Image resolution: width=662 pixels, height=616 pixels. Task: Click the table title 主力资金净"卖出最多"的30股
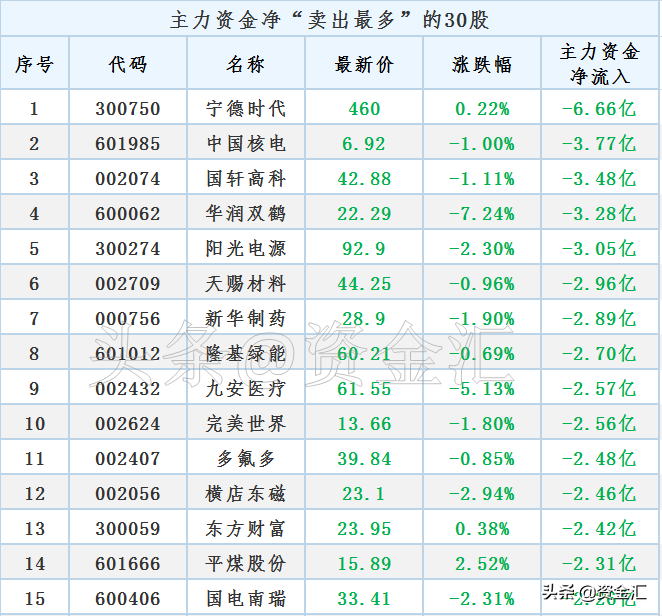click(330, 20)
